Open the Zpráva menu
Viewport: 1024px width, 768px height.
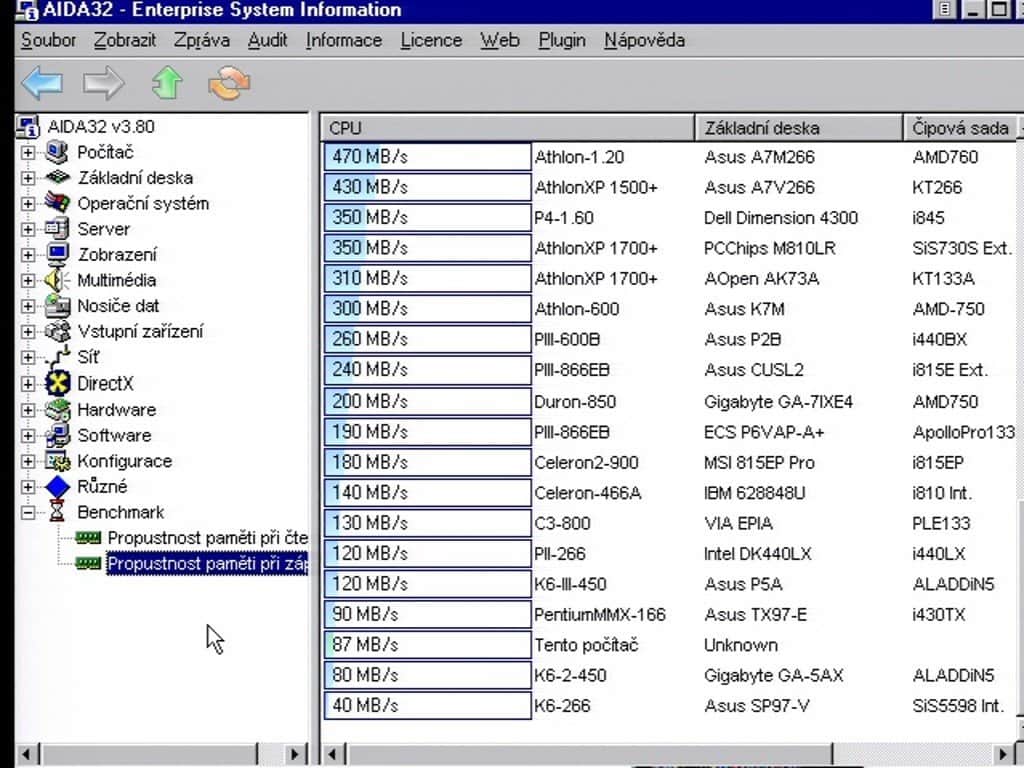[202, 40]
